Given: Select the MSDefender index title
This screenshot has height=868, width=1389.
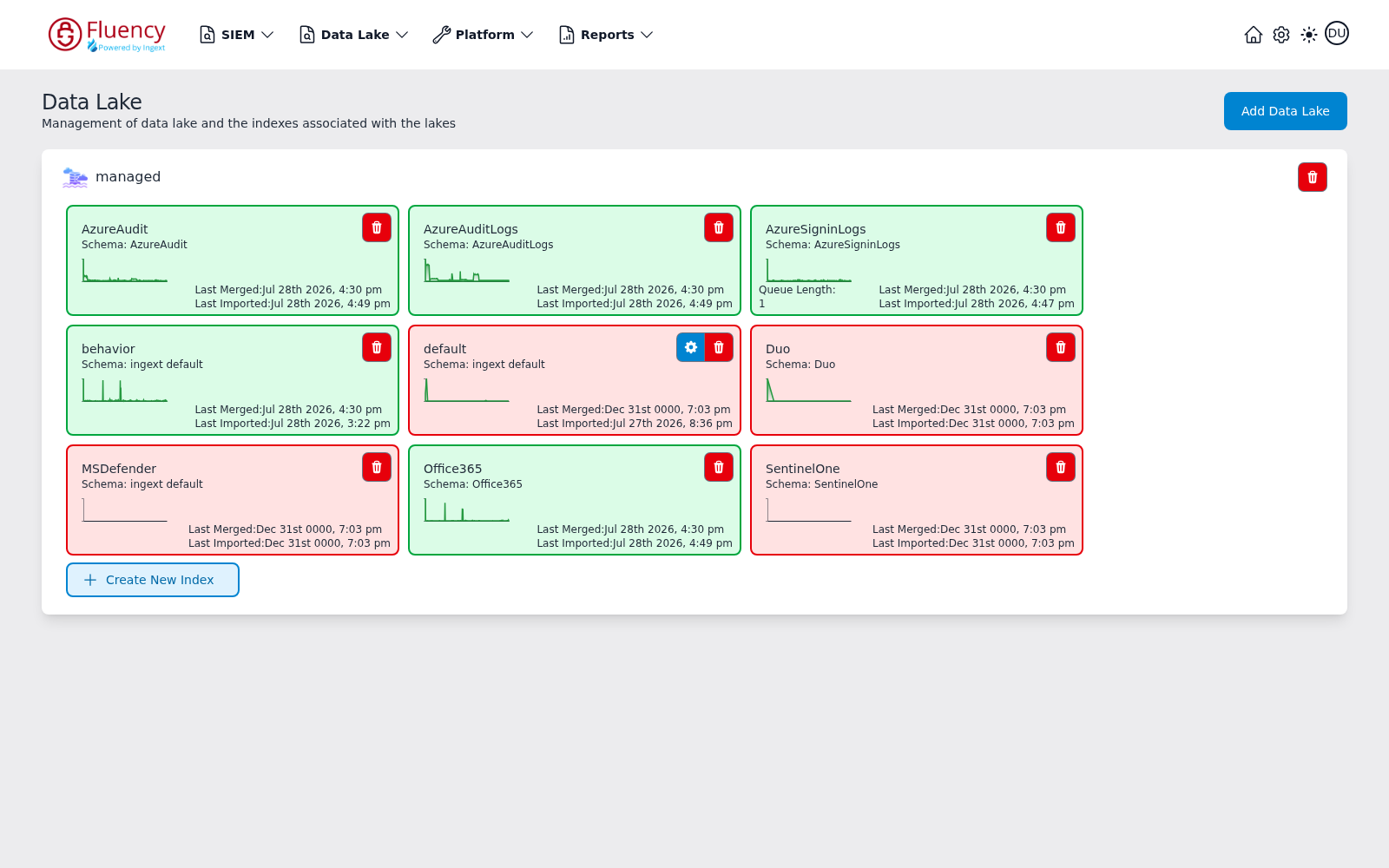Looking at the screenshot, I should tap(119, 469).
